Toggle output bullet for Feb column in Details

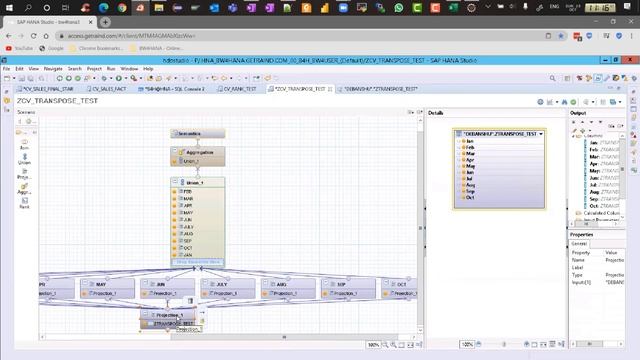[463, 147]
